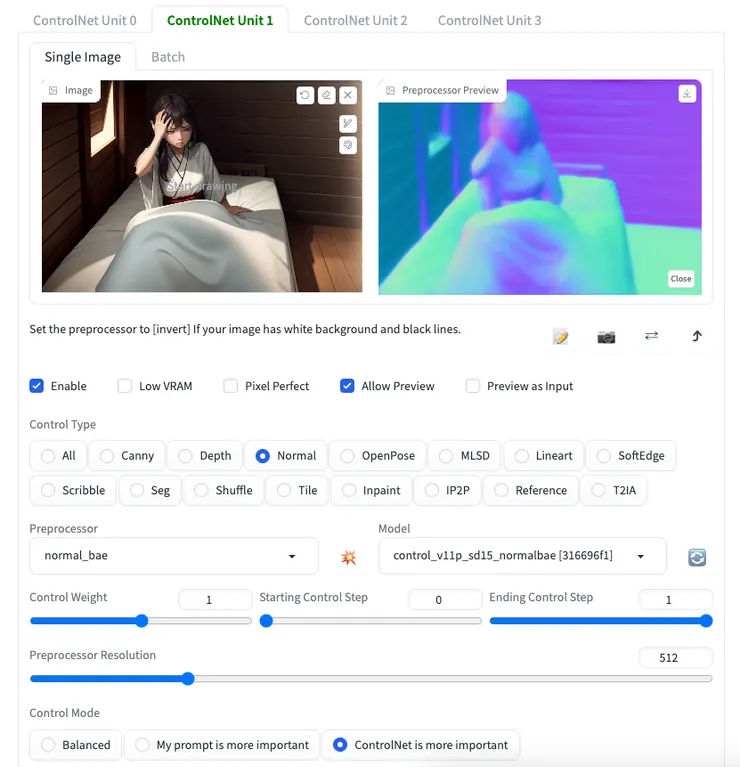
Task: Click the eraser icon on the image canvas
Action: [326, 95]
